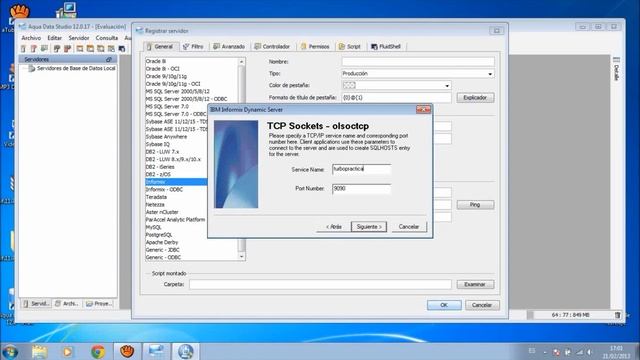This screenshot has height=360, width=640.
Task: Click the garbage collector trash icon
Action: [x=618, y=315]
